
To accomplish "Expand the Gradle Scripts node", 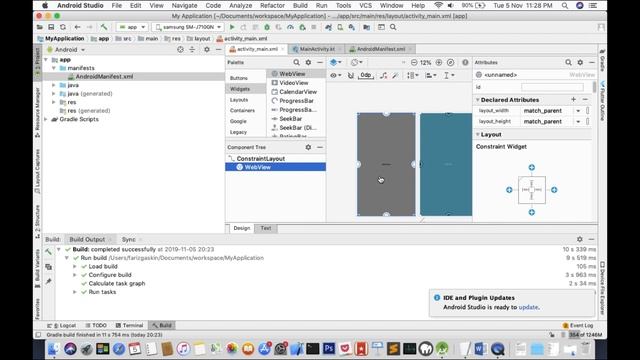I will (x=46, y=119).
